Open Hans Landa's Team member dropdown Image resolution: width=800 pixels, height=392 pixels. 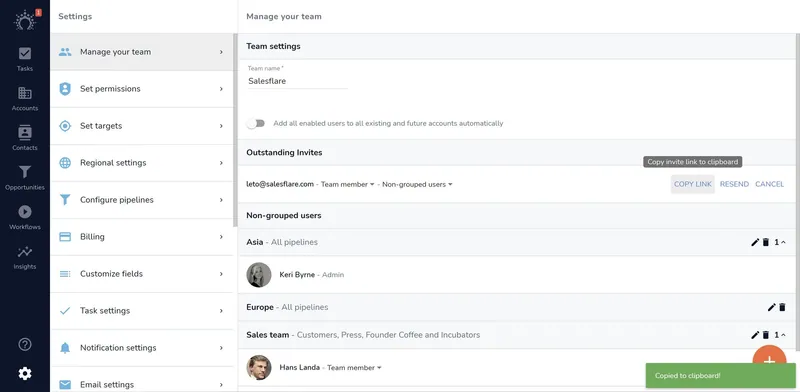[354, 368]
